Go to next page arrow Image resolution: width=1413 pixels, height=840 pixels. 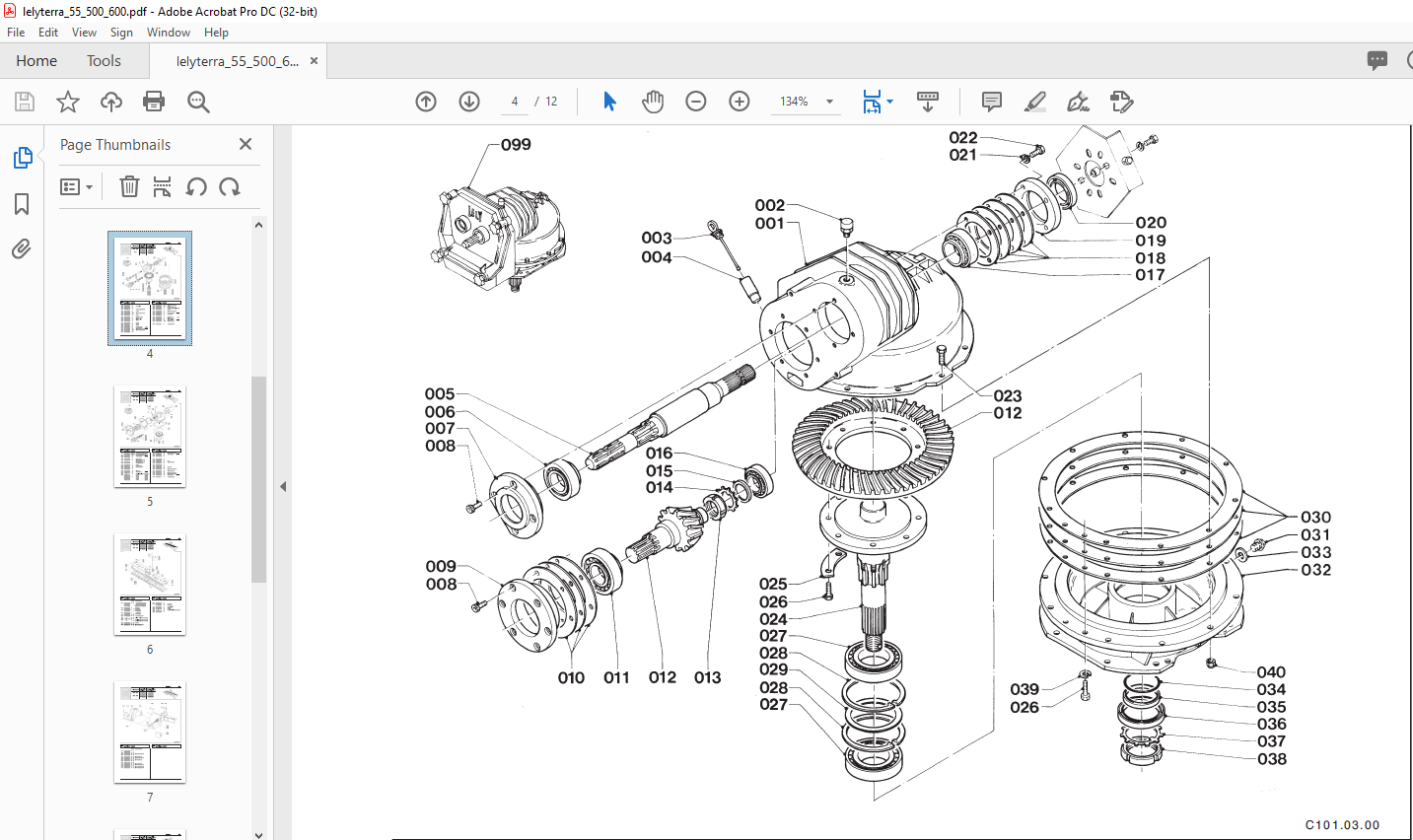coord(469,102)
